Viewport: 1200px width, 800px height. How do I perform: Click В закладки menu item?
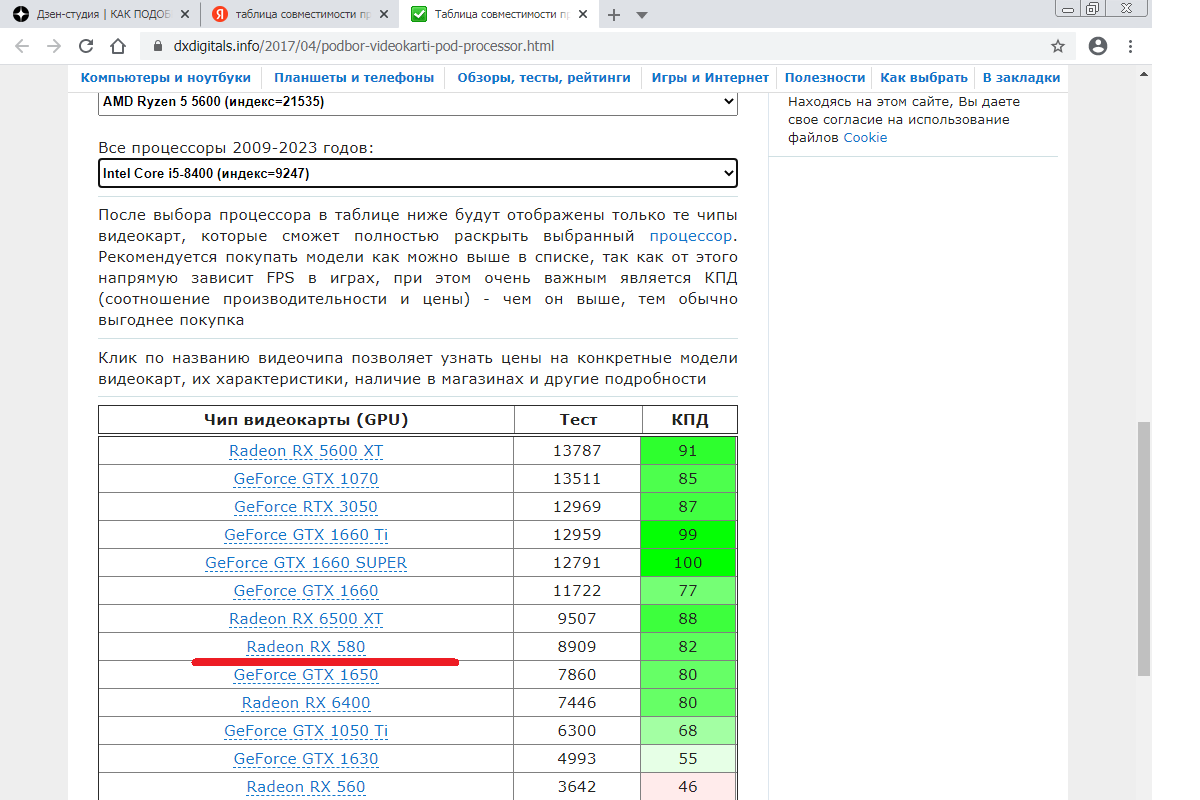pyautogui.click(x=1021, y=77)
